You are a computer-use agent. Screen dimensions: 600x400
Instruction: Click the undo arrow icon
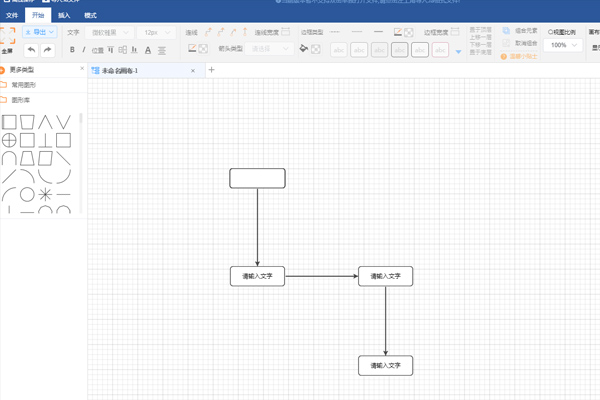[31, 49]
